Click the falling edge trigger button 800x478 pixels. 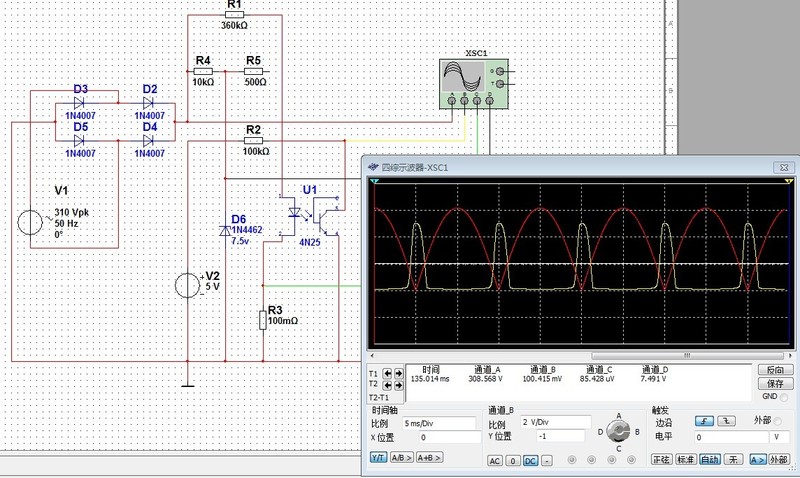725,423
